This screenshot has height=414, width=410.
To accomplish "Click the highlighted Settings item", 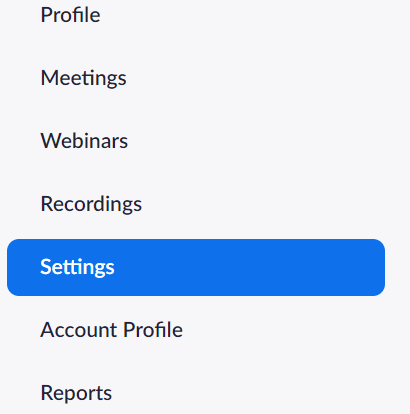I will 196,267.
